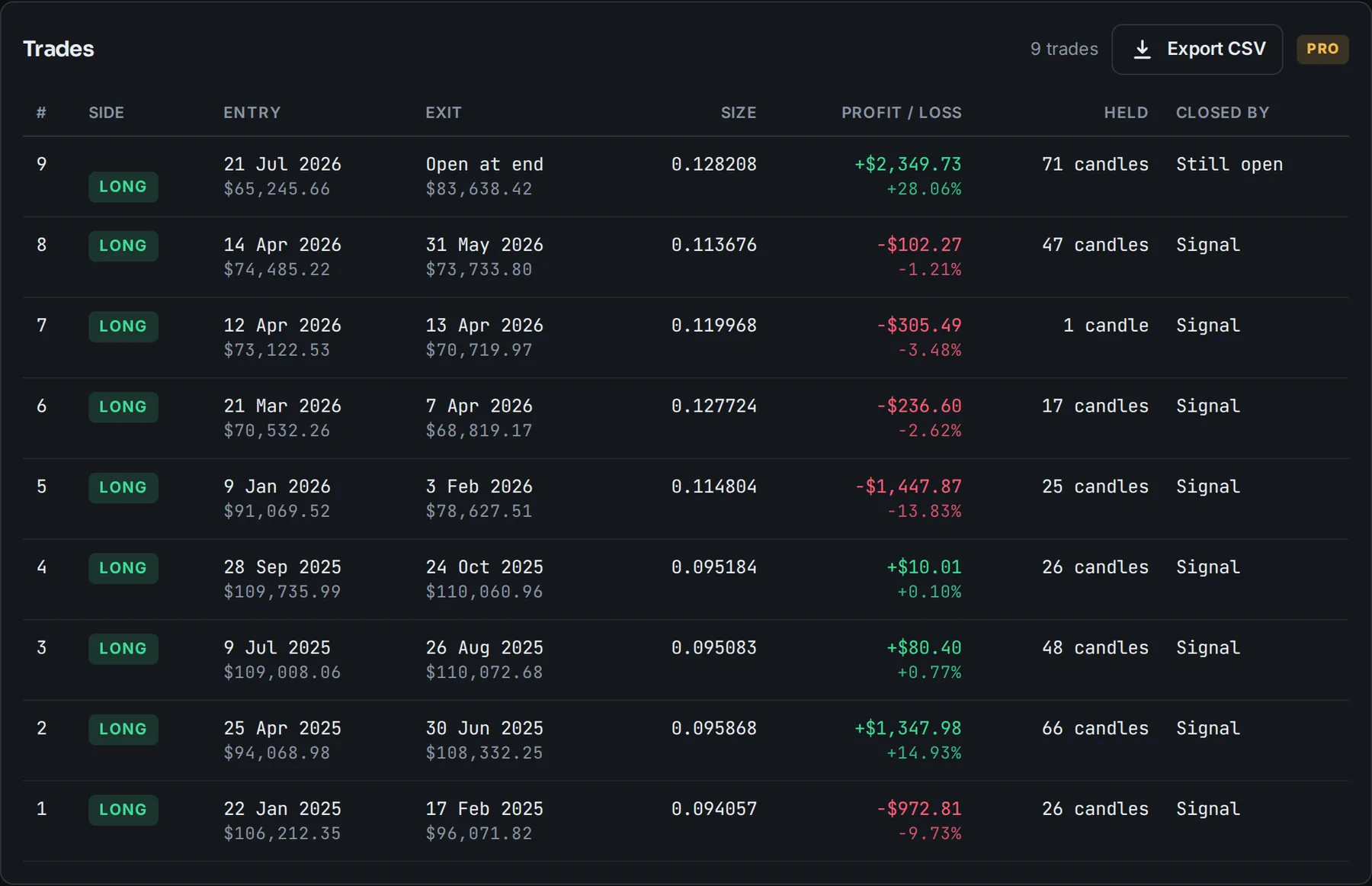Click profit value +$80.40
The image size is (1372, 886).
click(x=924, y=647)
